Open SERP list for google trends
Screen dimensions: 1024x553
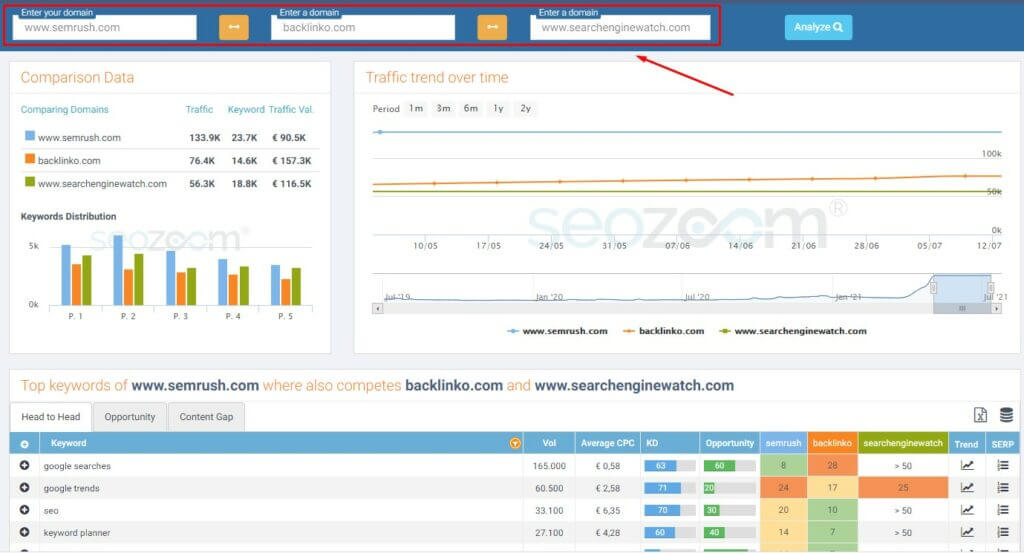[x=1003, y=488]
